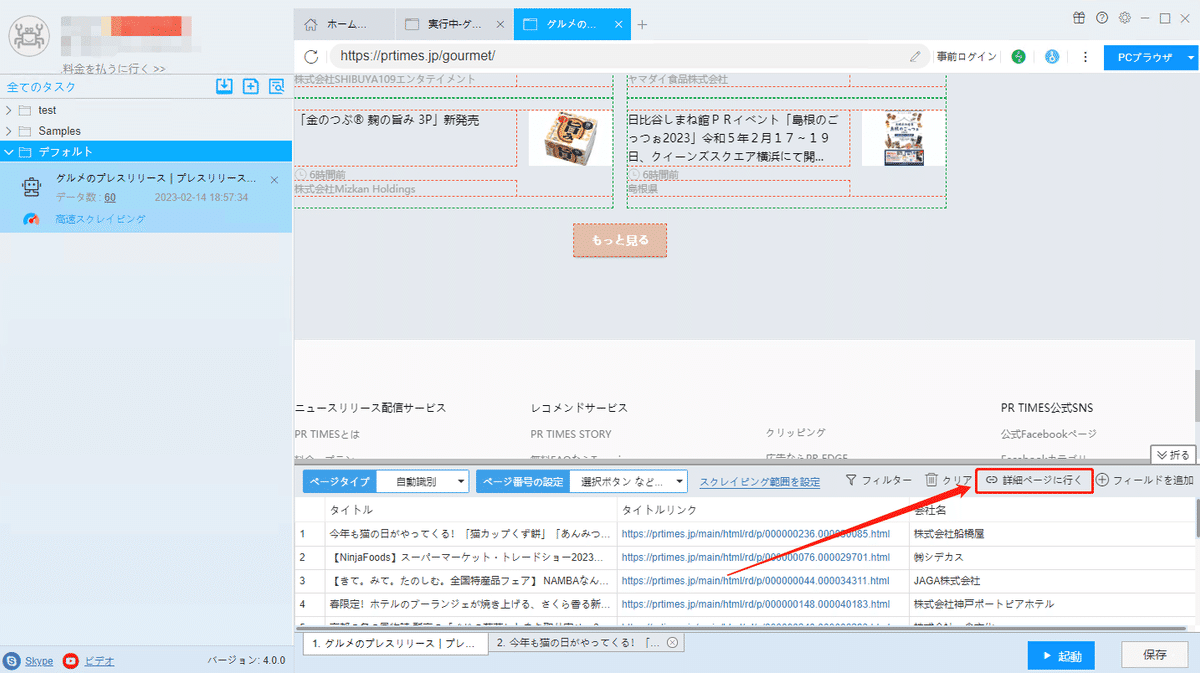Add a new tab with plus icon
The width and height of the screenshot is (1200, 673).
(642, 24)
